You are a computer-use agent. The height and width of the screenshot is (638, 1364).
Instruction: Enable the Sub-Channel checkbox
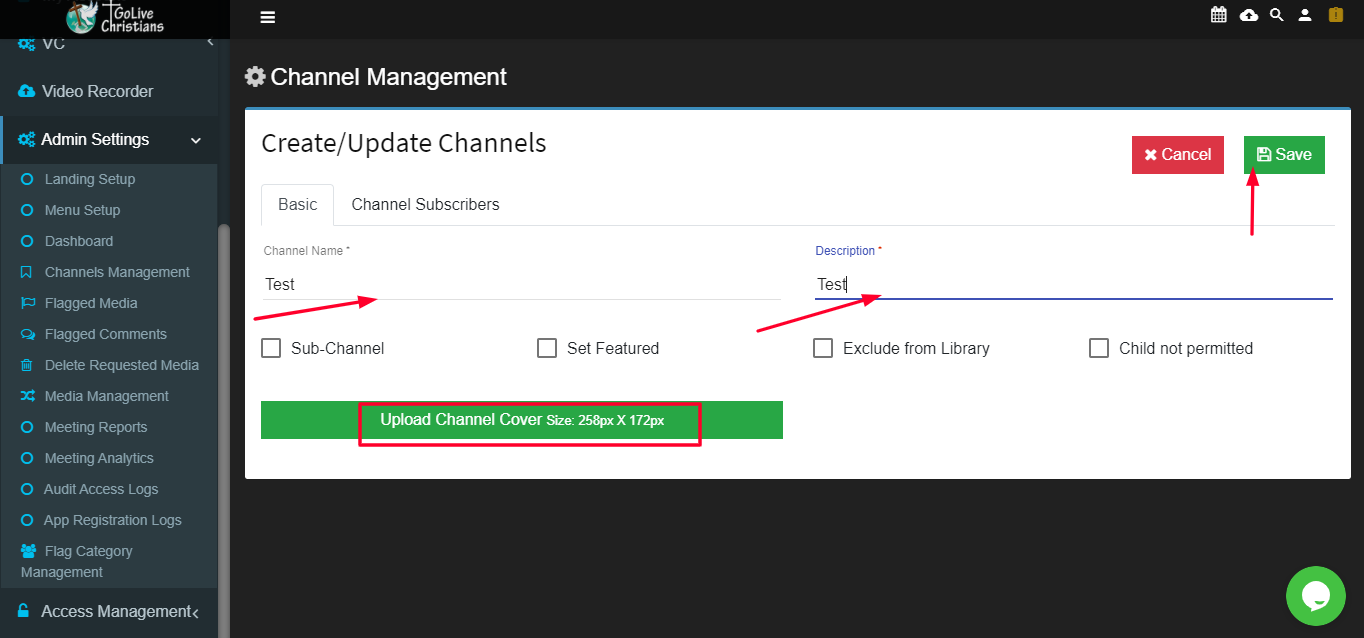pos(271,348)
